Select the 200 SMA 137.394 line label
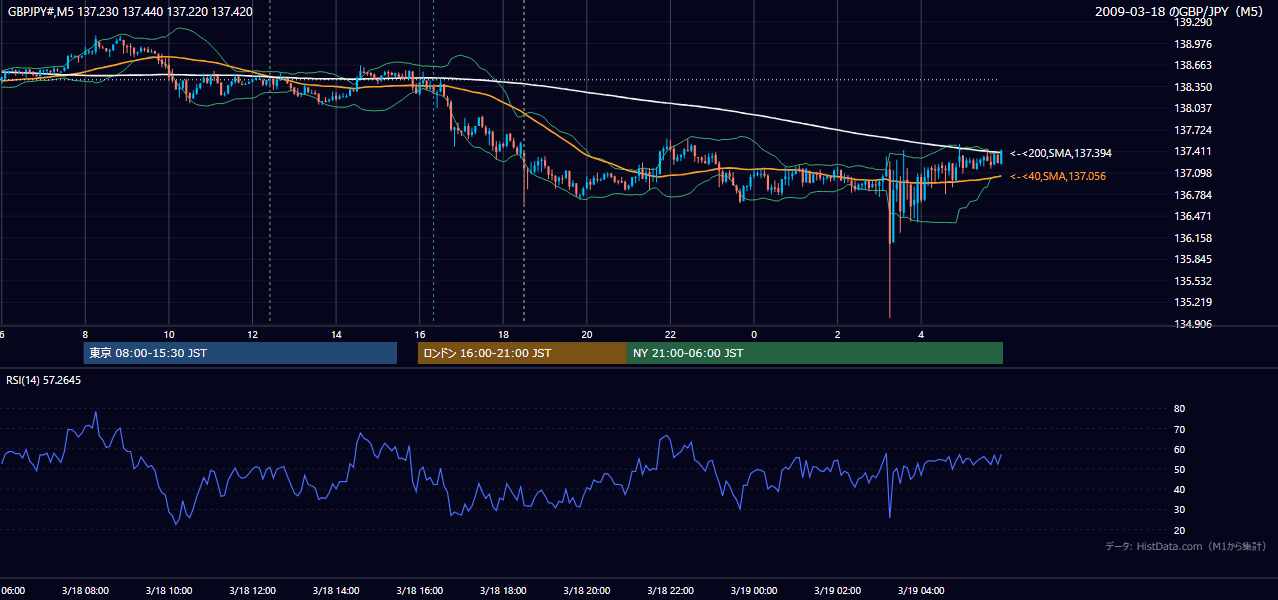 (x=1061, y=153)
